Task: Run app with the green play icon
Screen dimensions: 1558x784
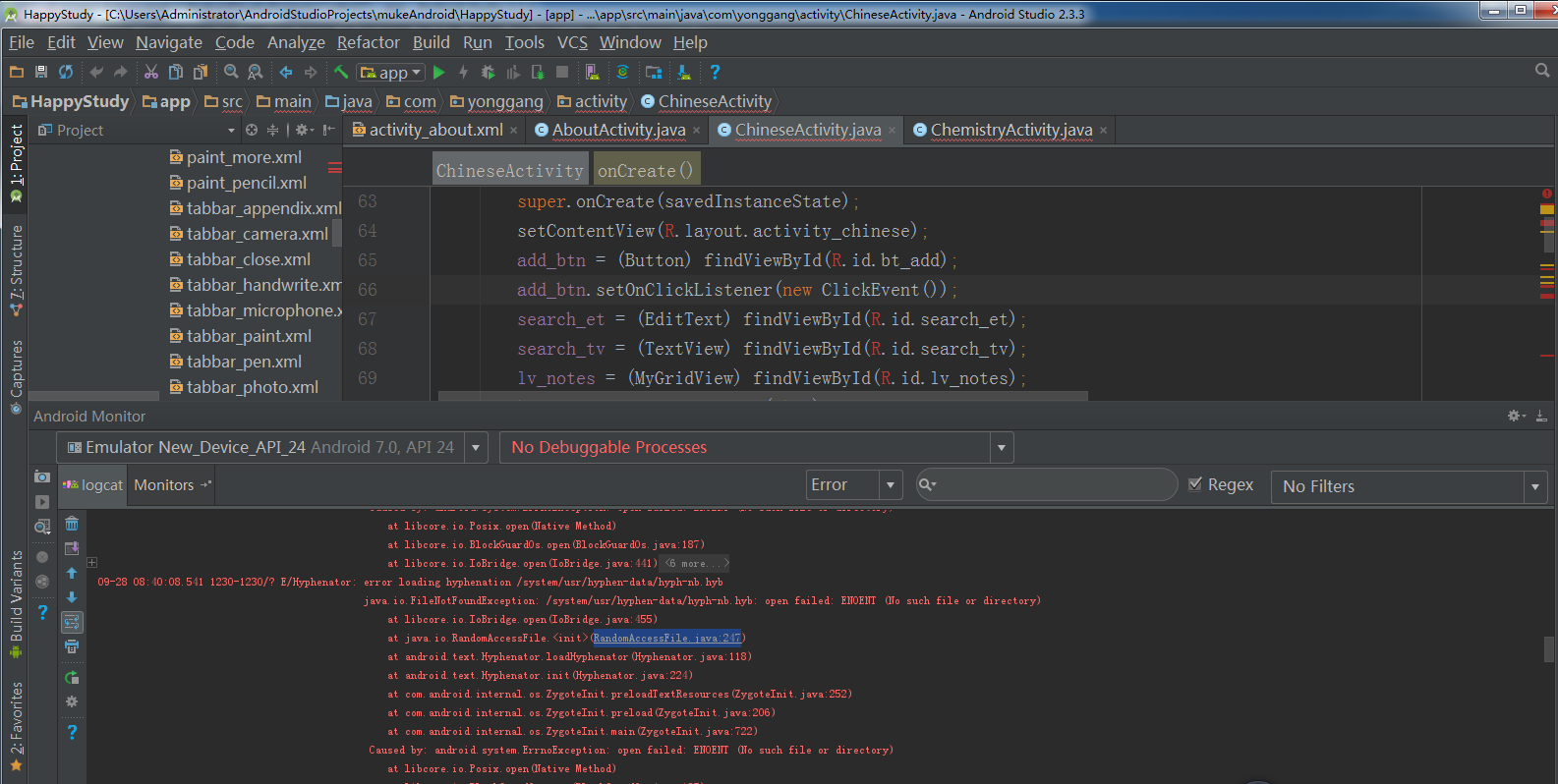Action: coord(439,72)
